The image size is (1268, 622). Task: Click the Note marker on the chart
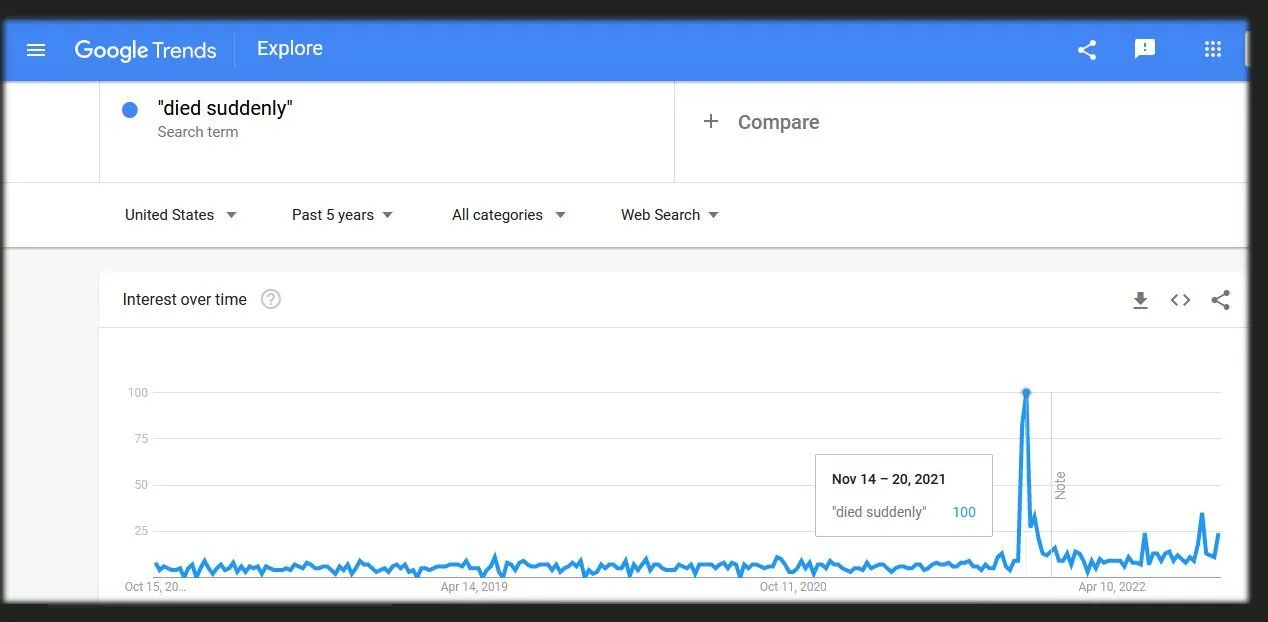click(1060, 485)
